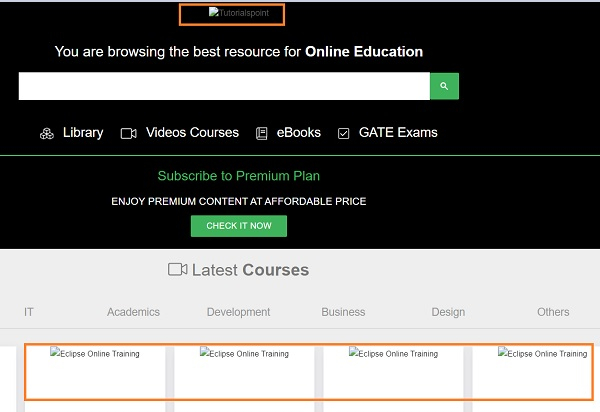The width and height of the screenshot is (600, 412).
Task: Click the GATE Exams checkmark icon
Action: [343, 134]
